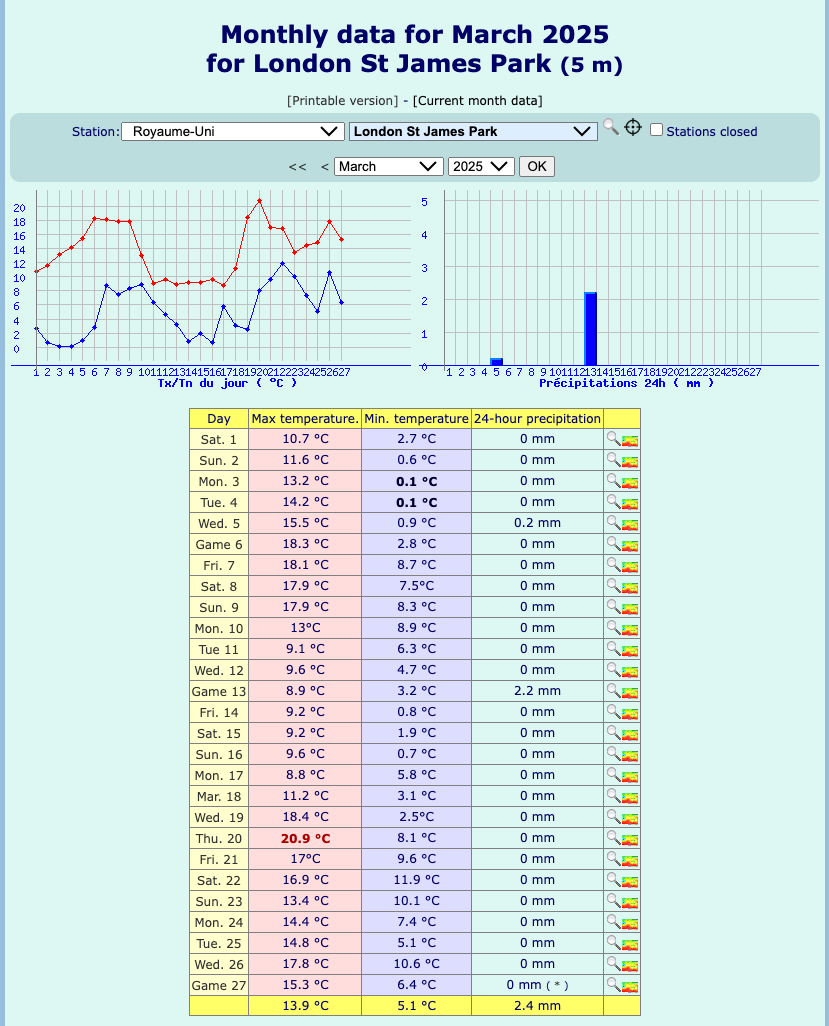Open the map icon for Mar. 18

coord(630,796)
